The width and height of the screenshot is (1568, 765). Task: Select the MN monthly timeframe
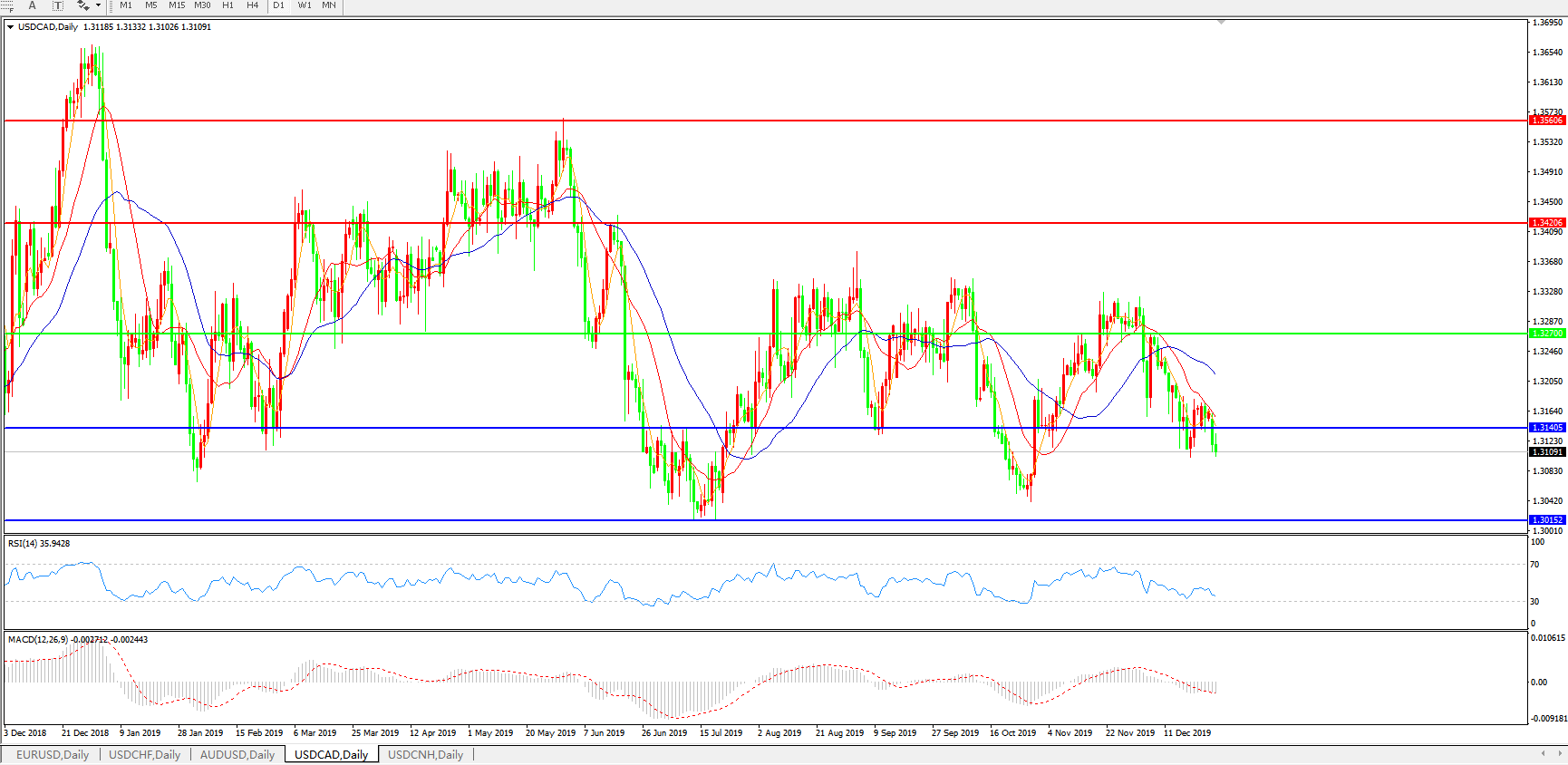(x=329, y=5)
